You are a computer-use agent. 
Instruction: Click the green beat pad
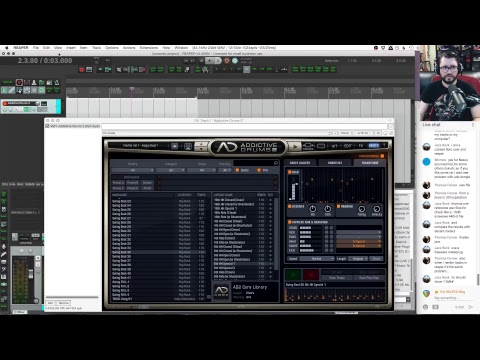293,275
